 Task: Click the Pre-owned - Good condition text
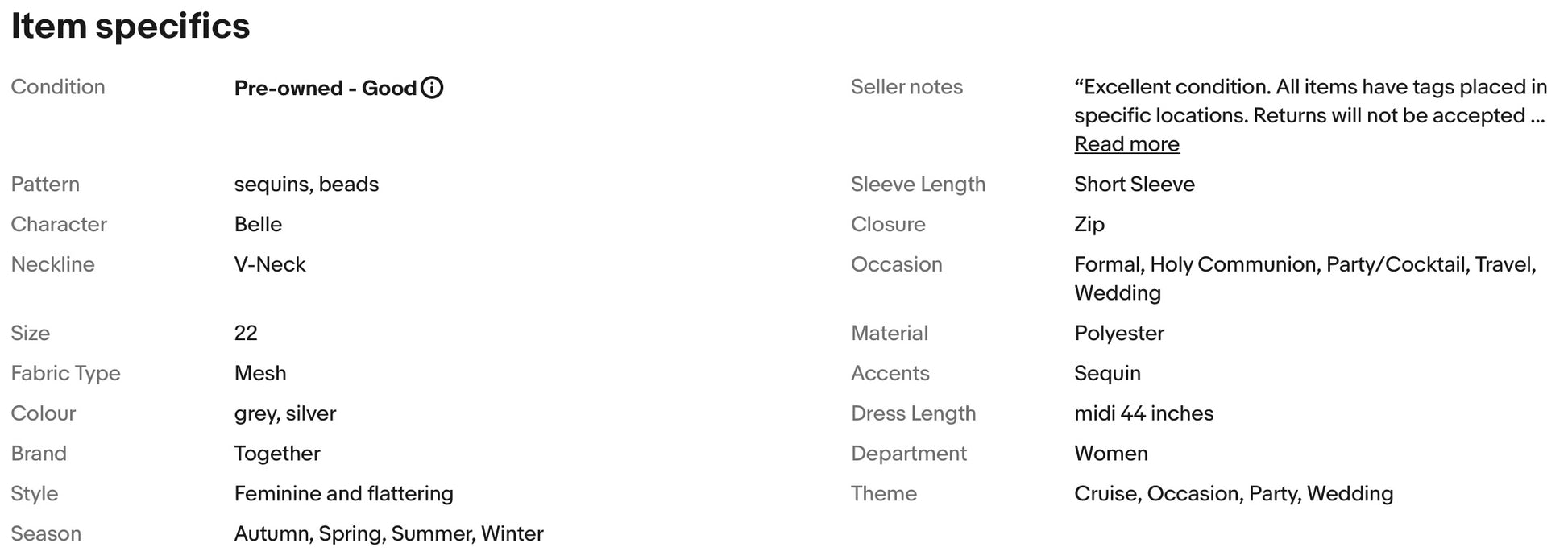(325, 88)
